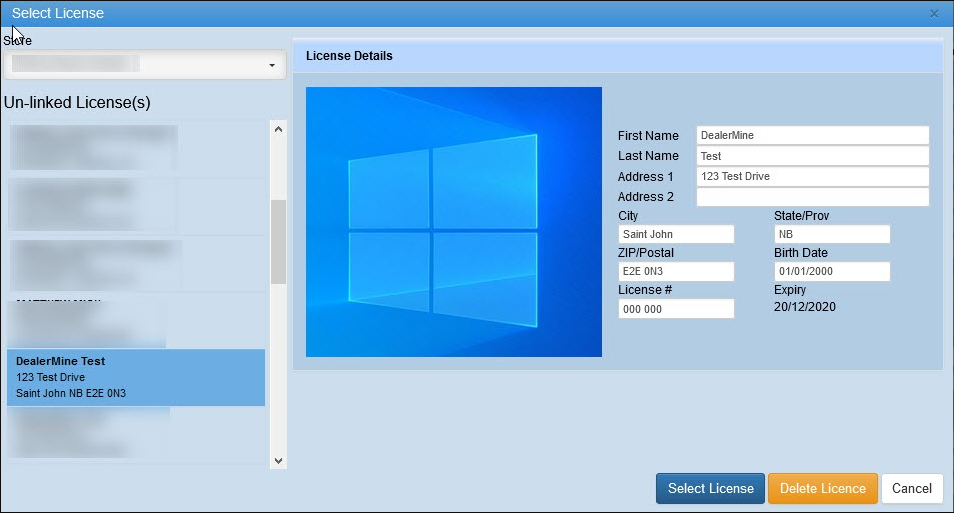Click the License # field

(676, 309)
